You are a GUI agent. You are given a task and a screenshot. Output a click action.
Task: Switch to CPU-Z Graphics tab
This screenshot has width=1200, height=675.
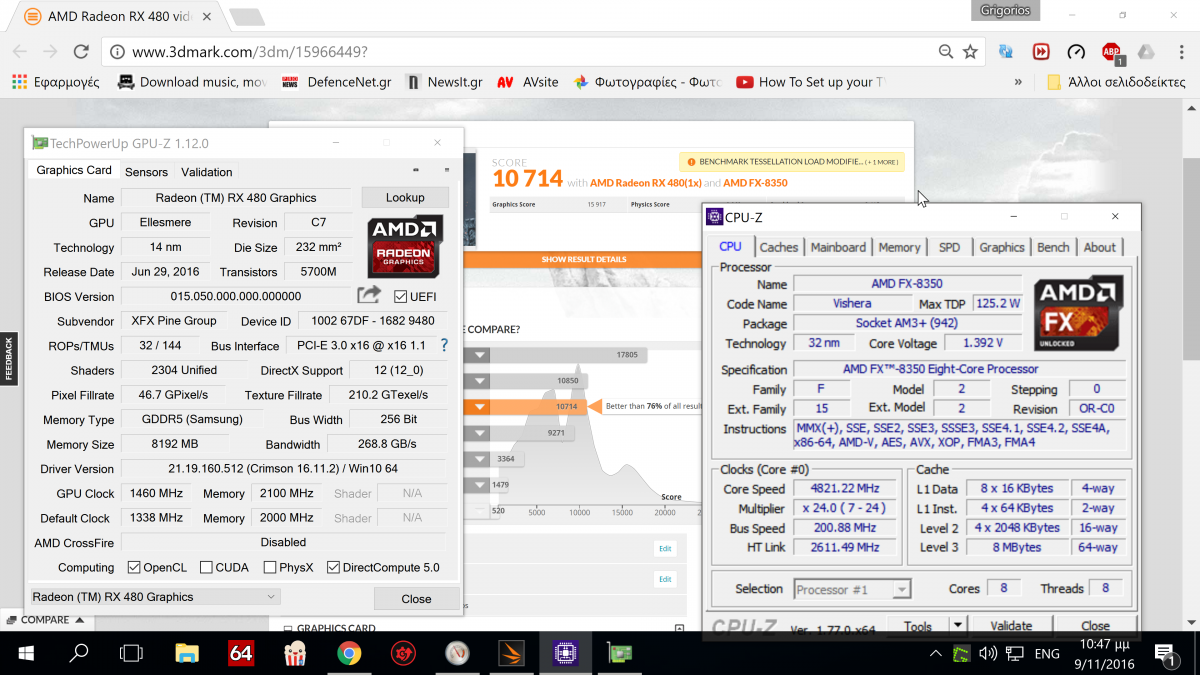[x=1002, y=247]
